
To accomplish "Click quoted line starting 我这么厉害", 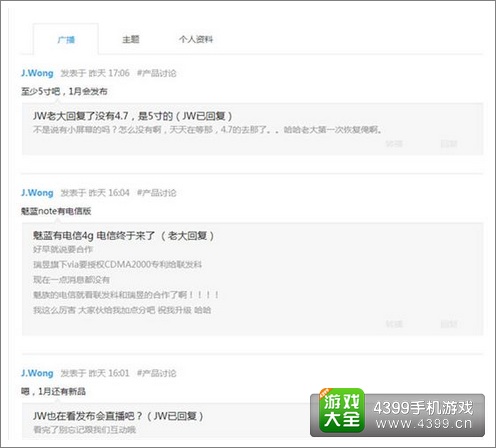I will (x=122, y=310).
